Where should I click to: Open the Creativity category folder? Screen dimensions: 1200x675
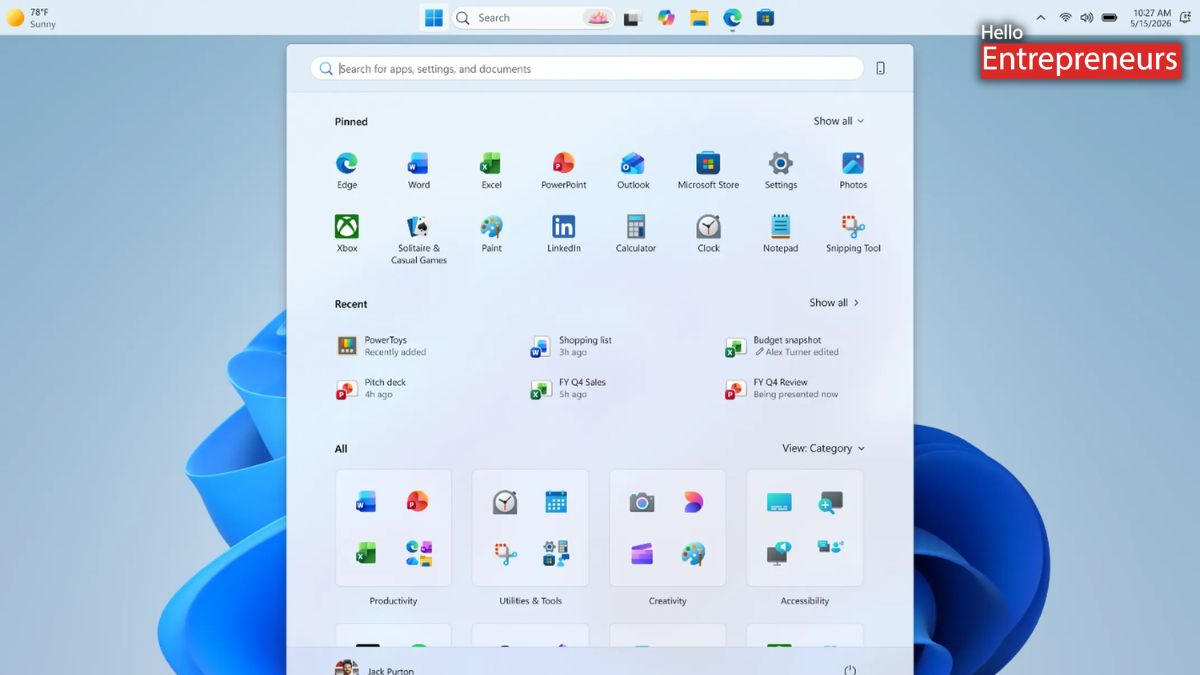(x=667, y=528)
